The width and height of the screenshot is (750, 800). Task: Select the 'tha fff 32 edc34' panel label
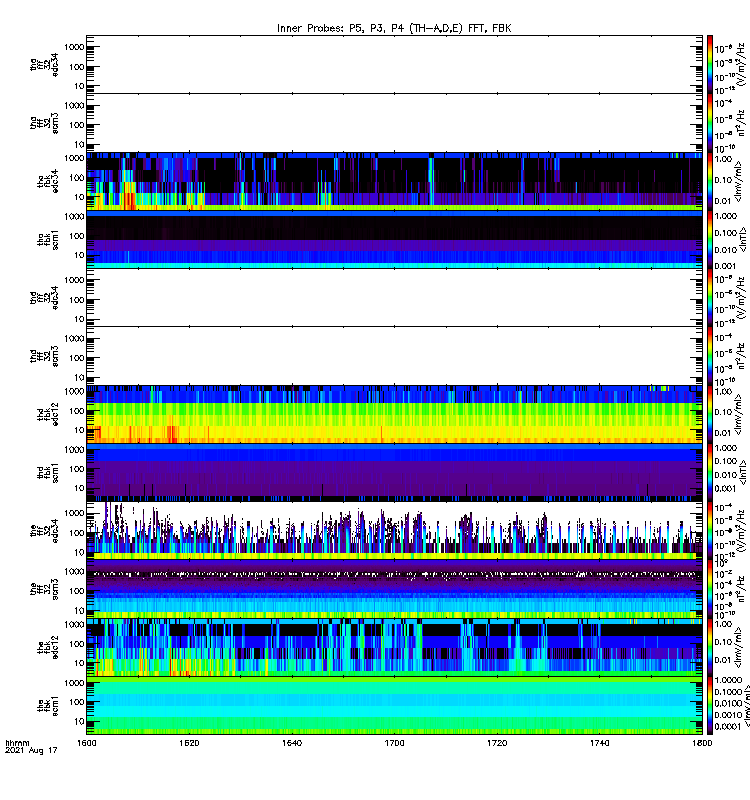click(44, 64)
